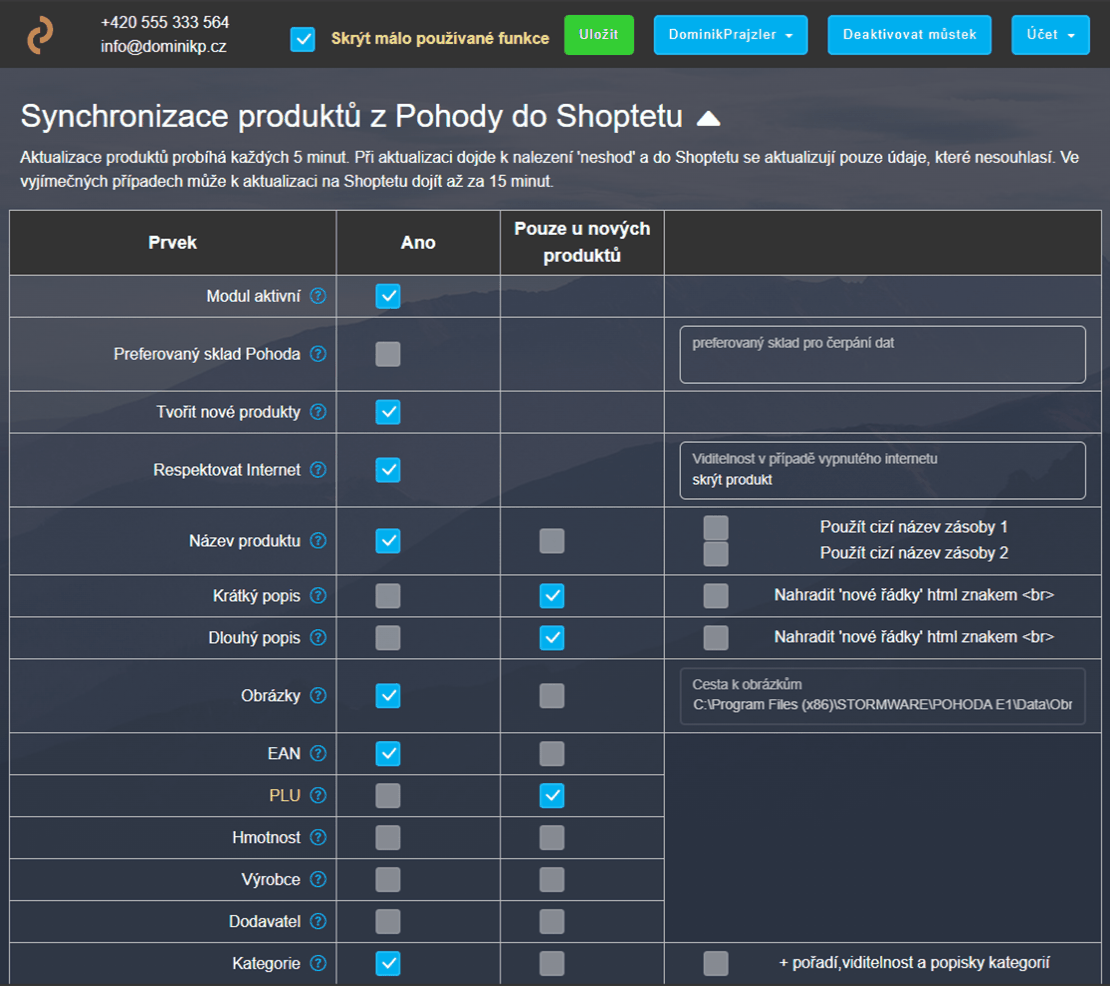Open help icon for Hmotnost

(319, 837)
